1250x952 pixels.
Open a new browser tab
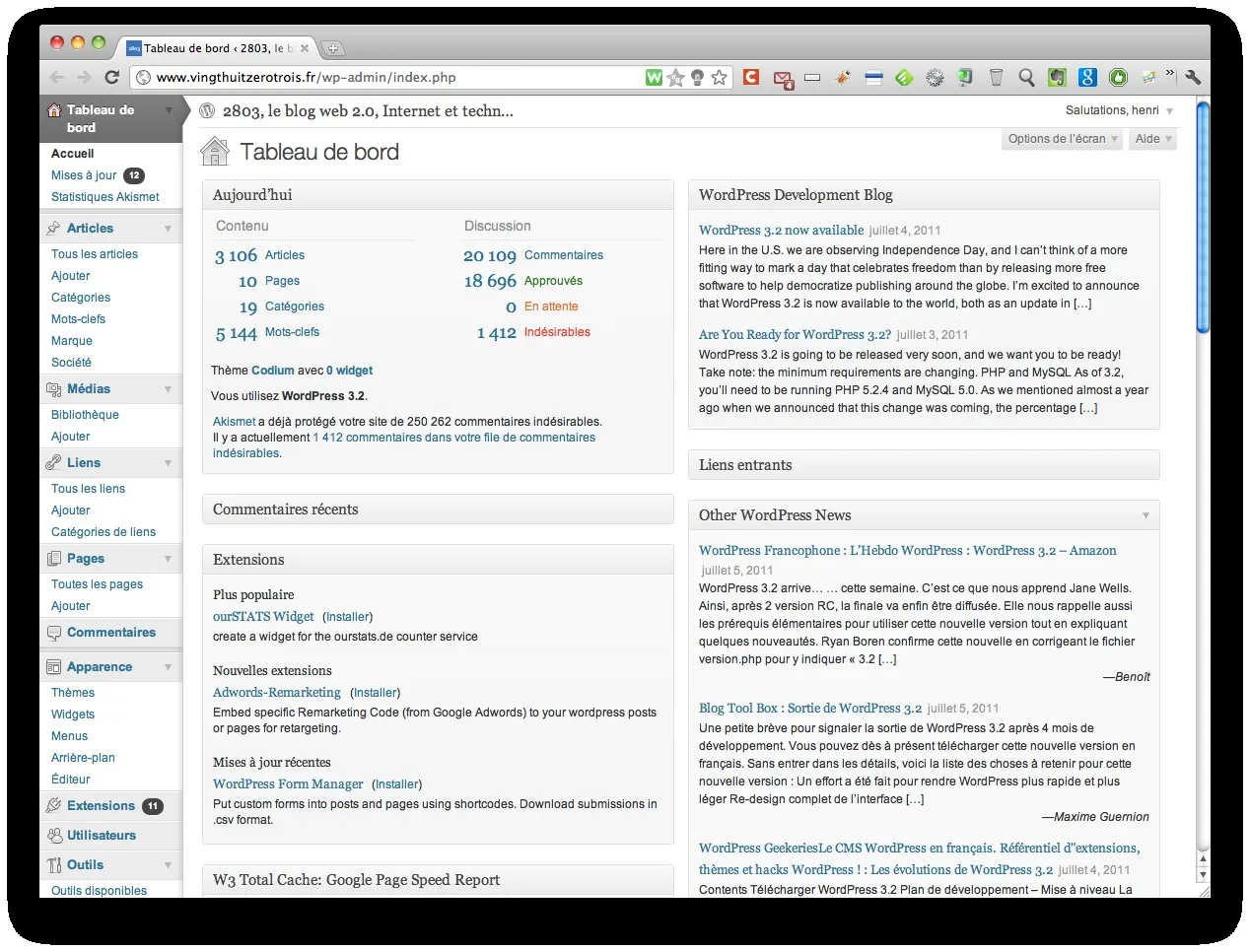coord(332,48)
